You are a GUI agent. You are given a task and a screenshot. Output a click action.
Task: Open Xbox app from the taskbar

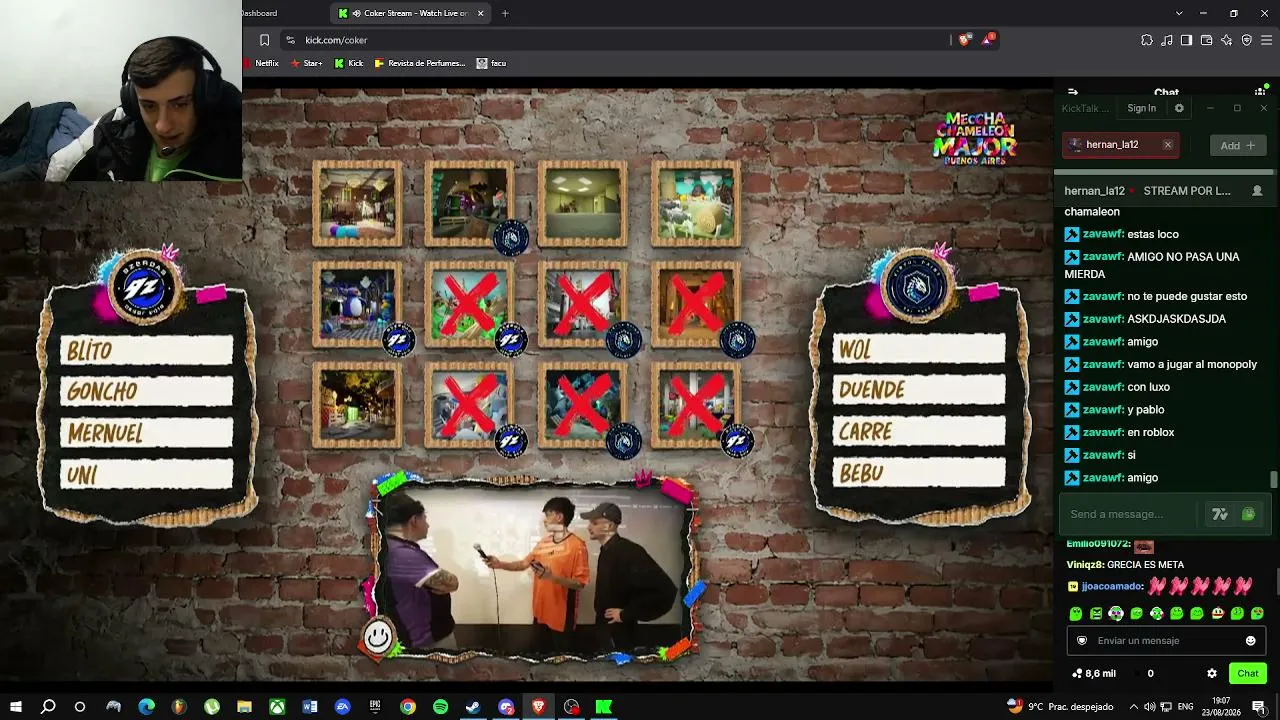(x=277, y=707)
